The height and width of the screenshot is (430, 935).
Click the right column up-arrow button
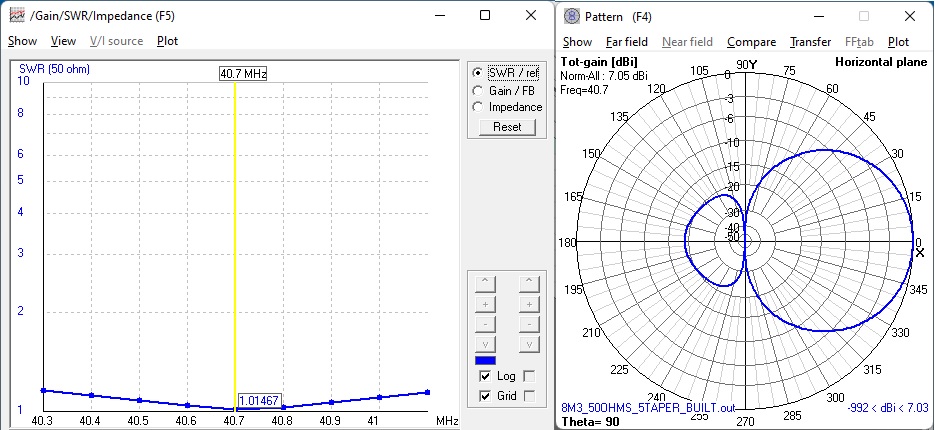pyautogui.click(x=528, y=283)
